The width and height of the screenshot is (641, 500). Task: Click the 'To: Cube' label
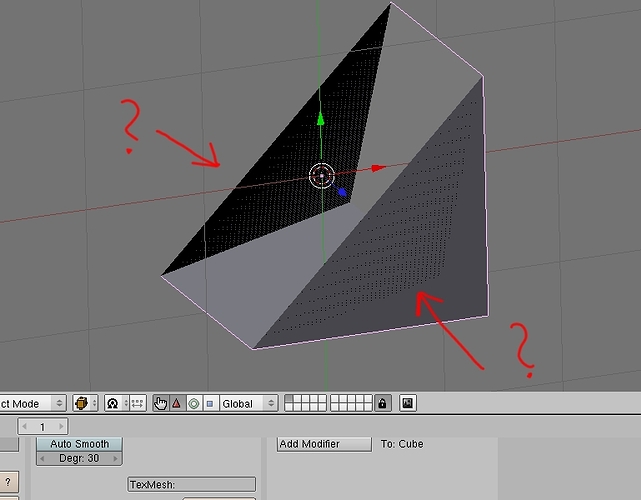pos(402,444)
